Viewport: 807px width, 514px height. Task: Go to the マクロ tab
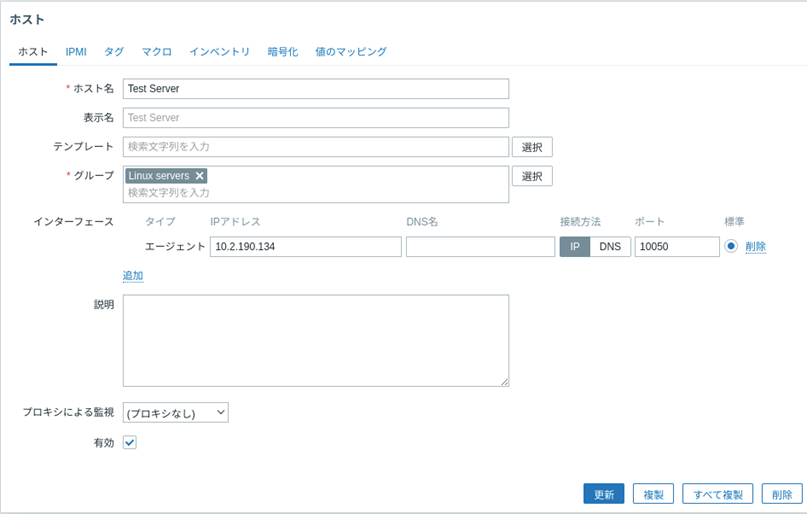[156, 51]
